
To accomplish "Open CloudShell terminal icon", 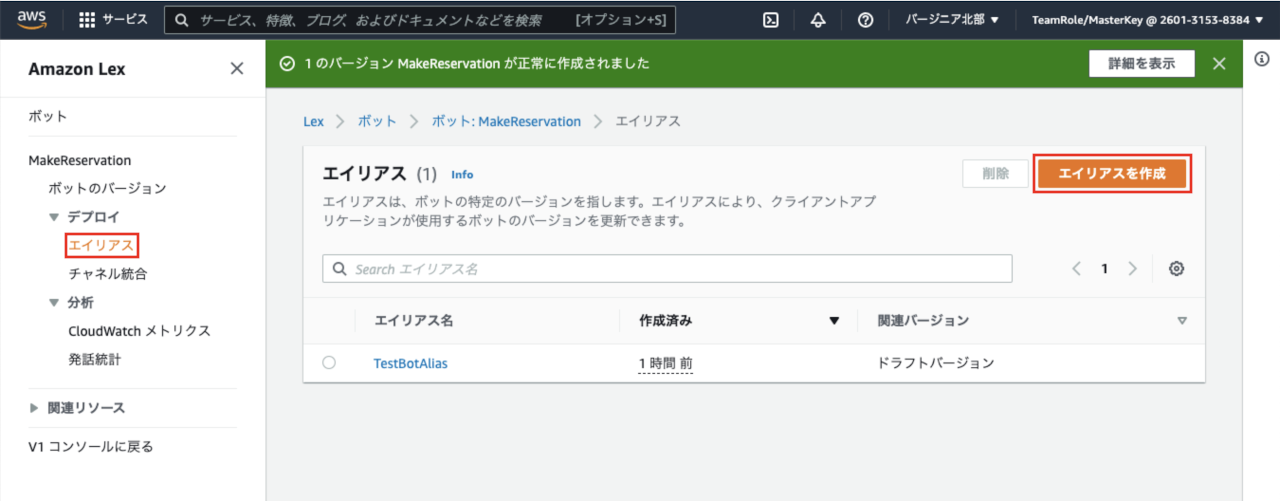I will pyautogui.click(x=771, y=20).
